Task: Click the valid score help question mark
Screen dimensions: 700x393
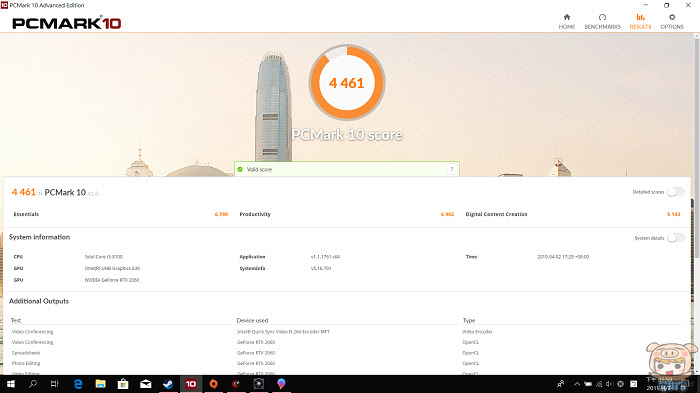Action: (452, 169)
